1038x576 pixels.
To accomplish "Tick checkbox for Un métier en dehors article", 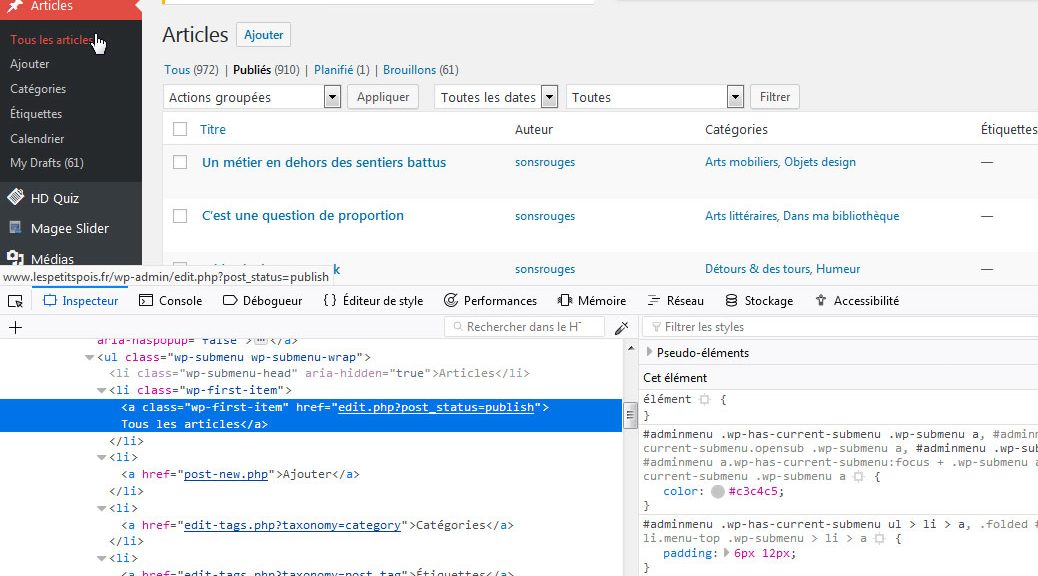I will (x=180, y=162).
